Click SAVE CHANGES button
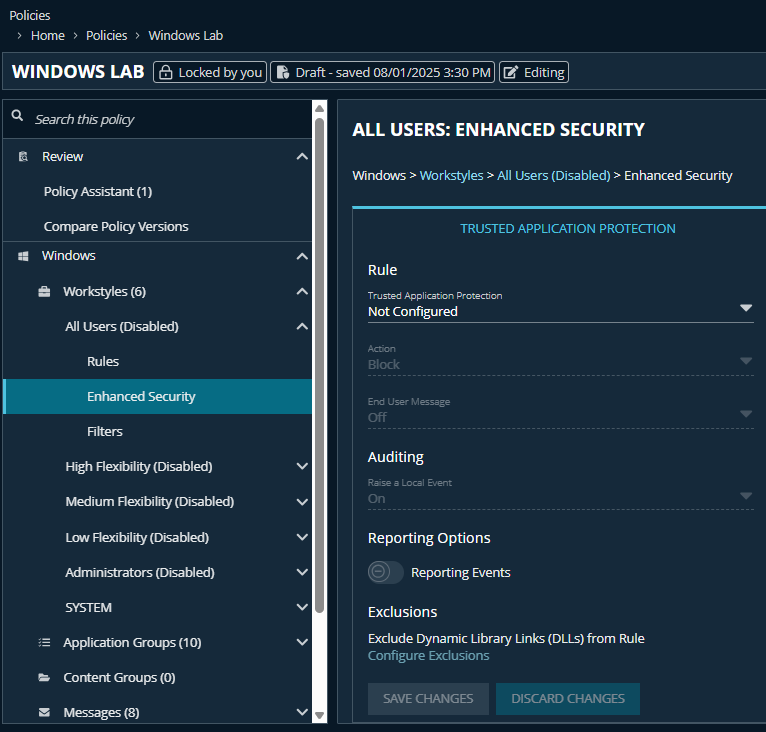The width and height of the screenshot is (766, 732). 428,699
